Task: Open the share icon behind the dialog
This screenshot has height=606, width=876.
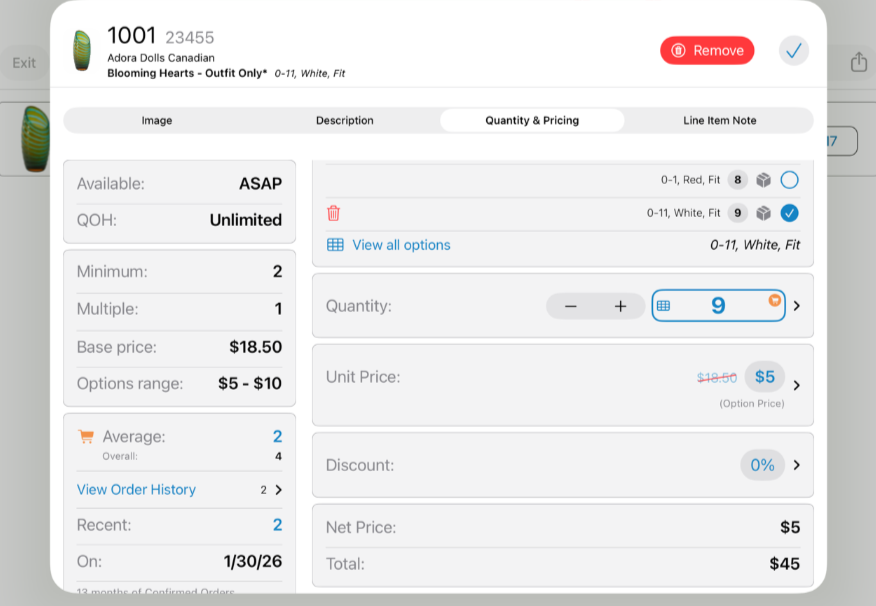Action: click(x=859, y=62)
